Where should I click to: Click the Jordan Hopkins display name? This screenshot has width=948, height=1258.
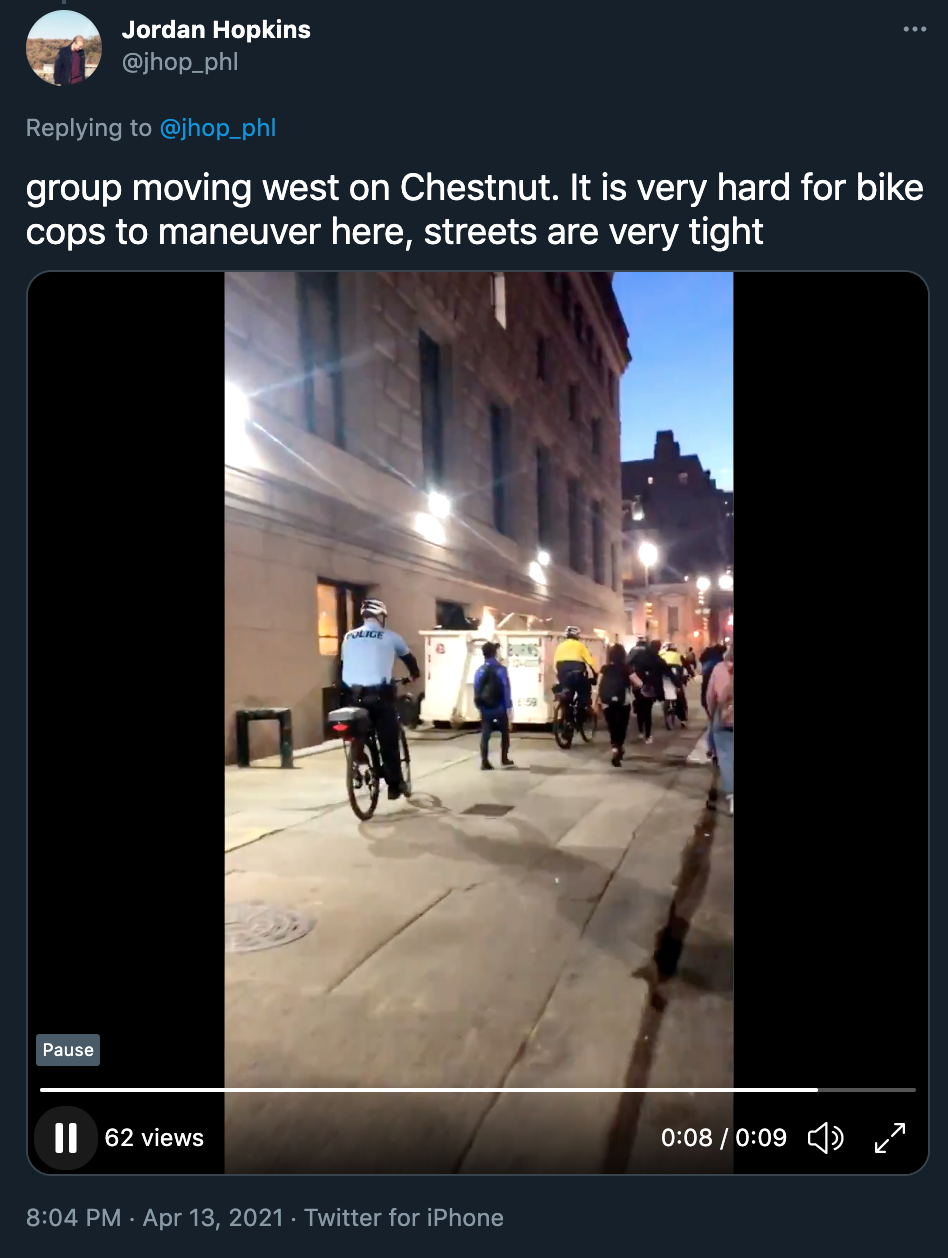pyautogui.click(x=216, y=30)
